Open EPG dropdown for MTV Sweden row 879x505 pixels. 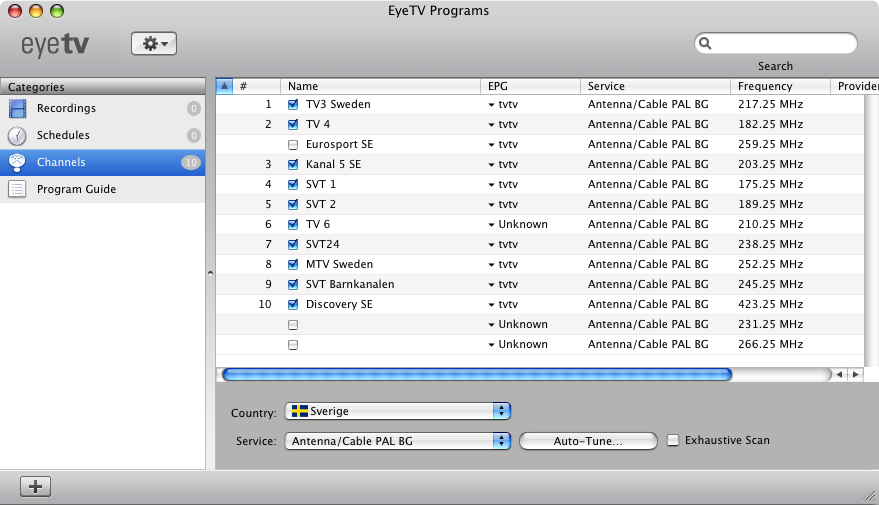492,265
